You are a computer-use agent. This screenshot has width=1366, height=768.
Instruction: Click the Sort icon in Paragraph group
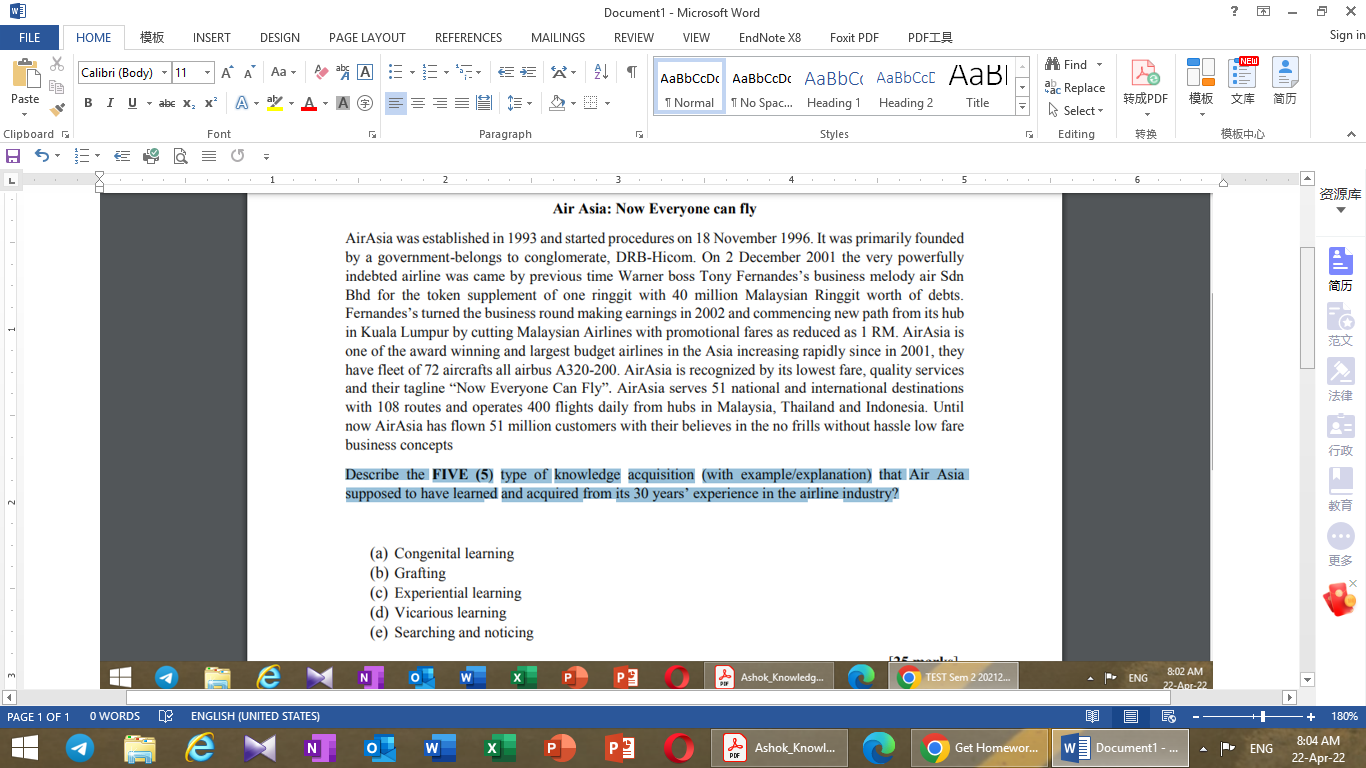click(600, 72)
